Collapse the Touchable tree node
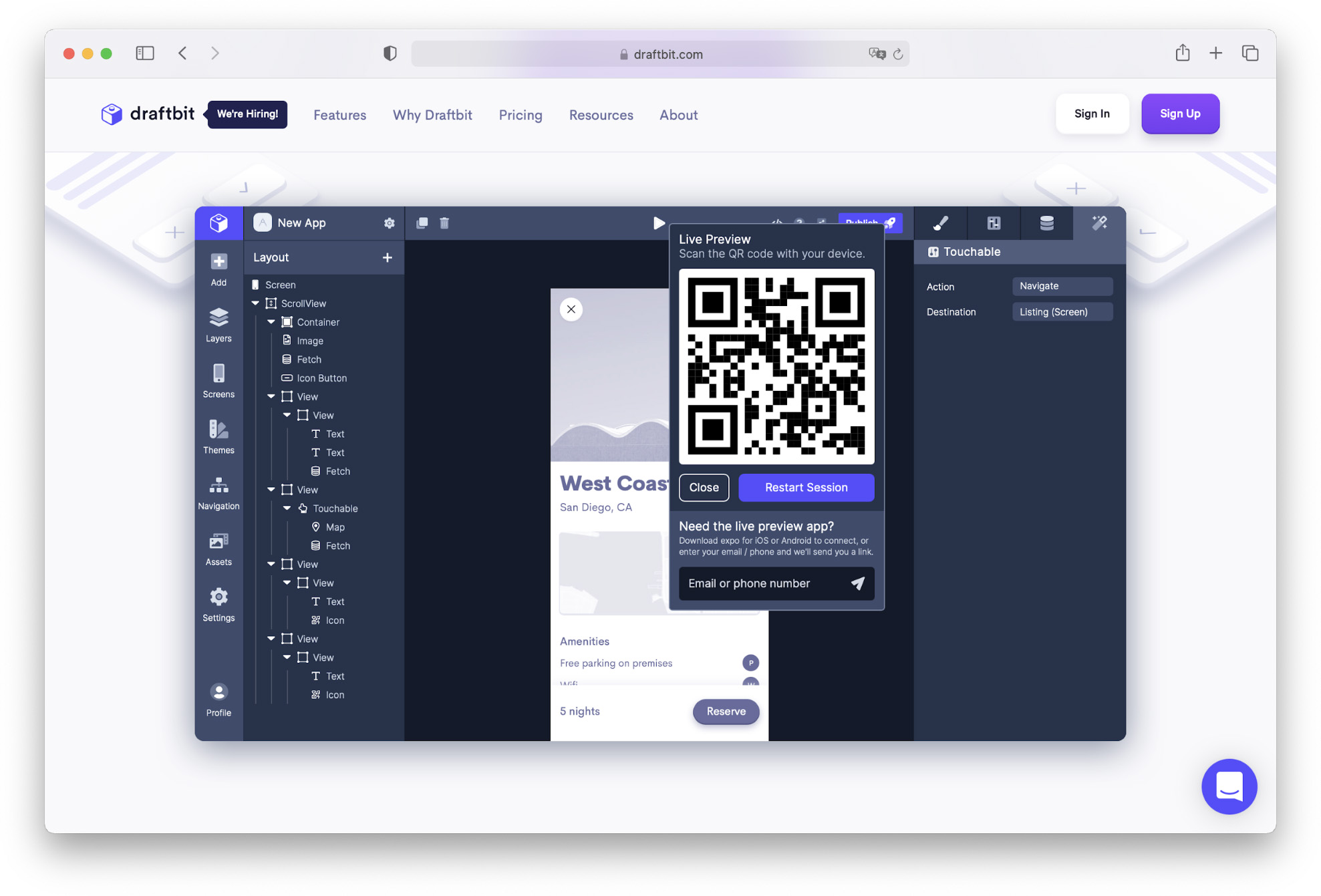 coord(287,508)
